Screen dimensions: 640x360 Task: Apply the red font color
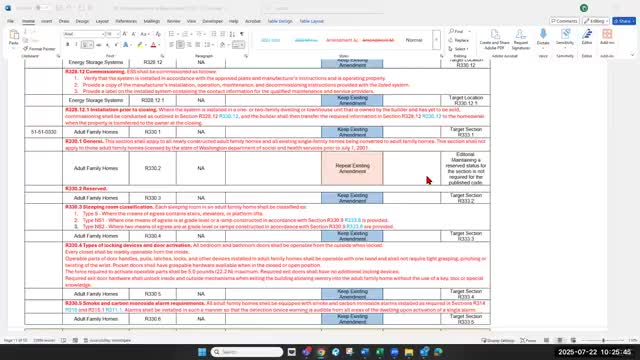153,45
